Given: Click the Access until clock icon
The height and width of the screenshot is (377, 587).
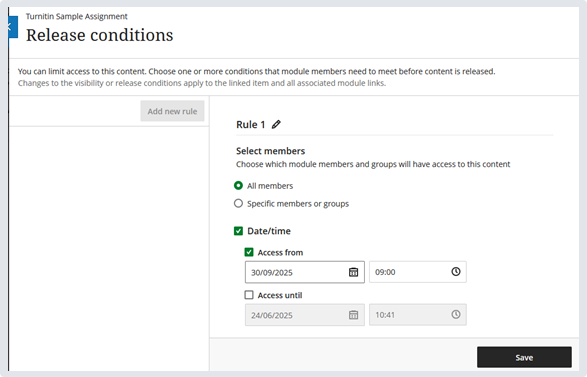Looking at the screenshot, I should coord(456,314).
